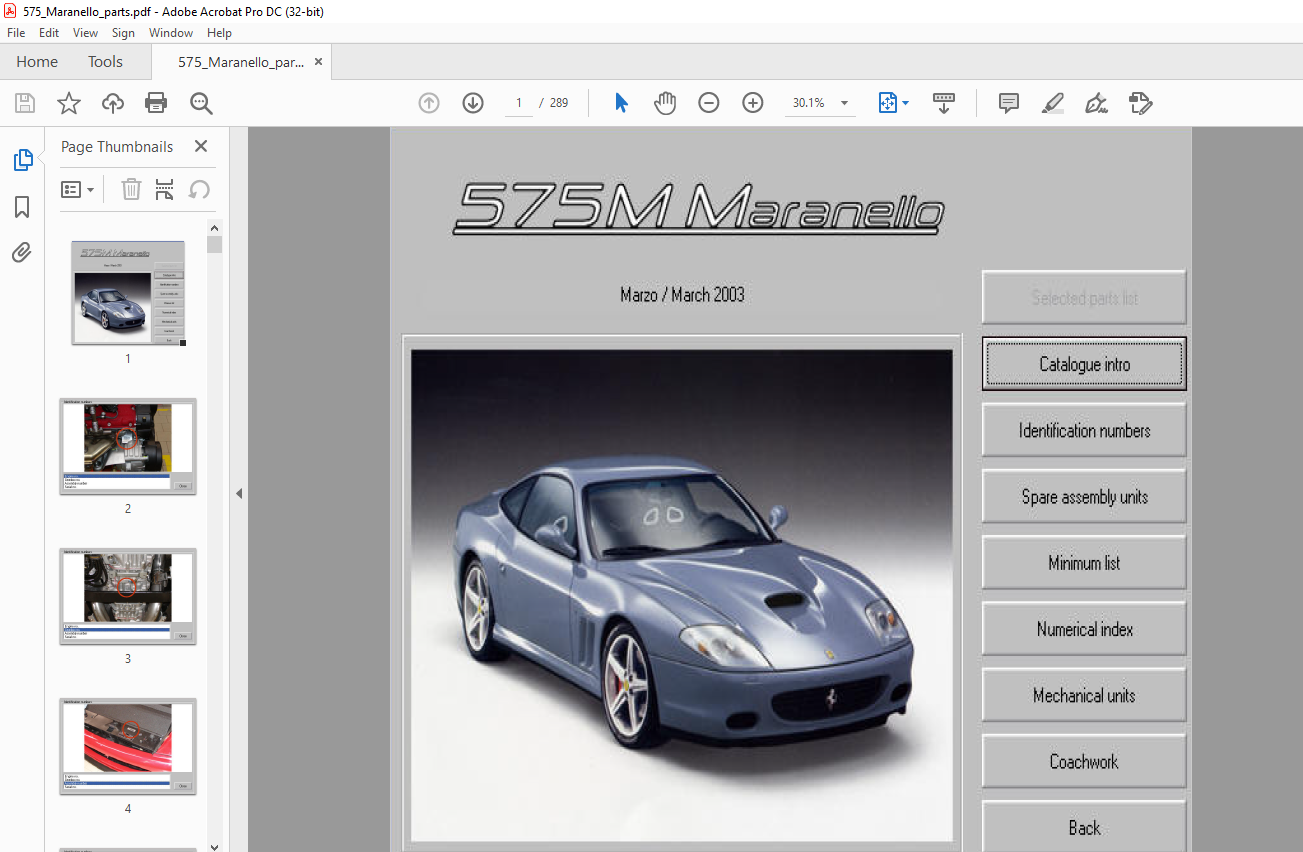Choose the Selection arrow tool
Viewport: 1303px width, 852px height.
(621, 103)
